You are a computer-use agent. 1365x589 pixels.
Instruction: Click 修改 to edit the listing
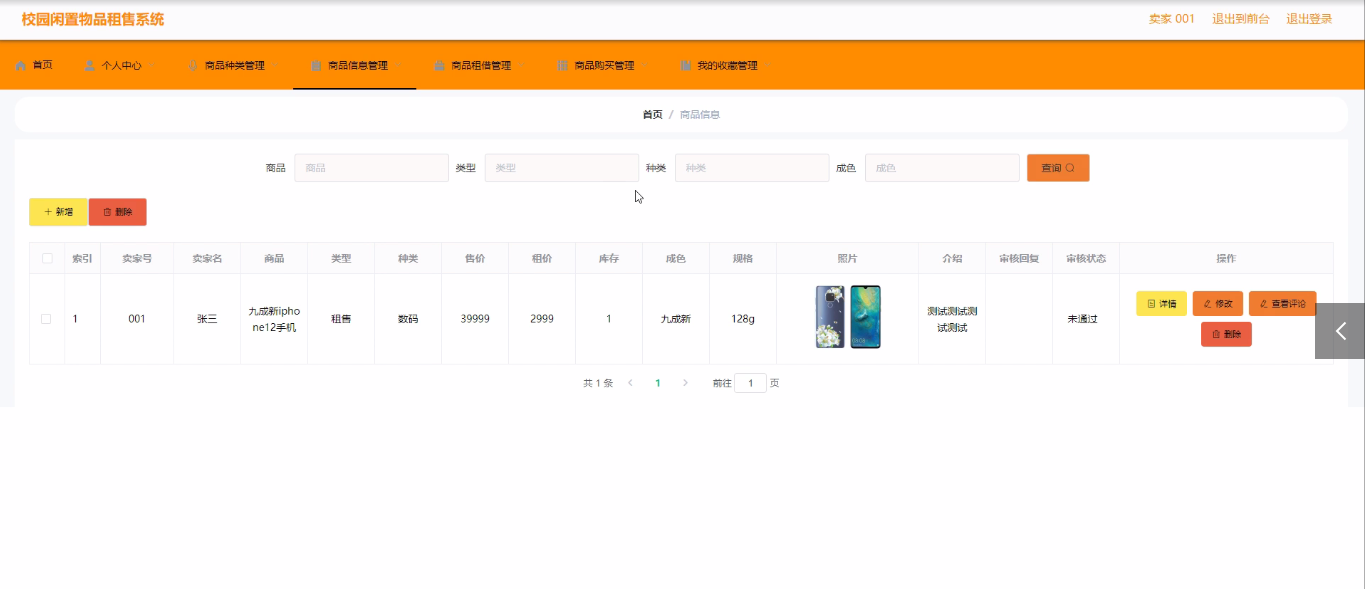click(x=1217, y=304)
